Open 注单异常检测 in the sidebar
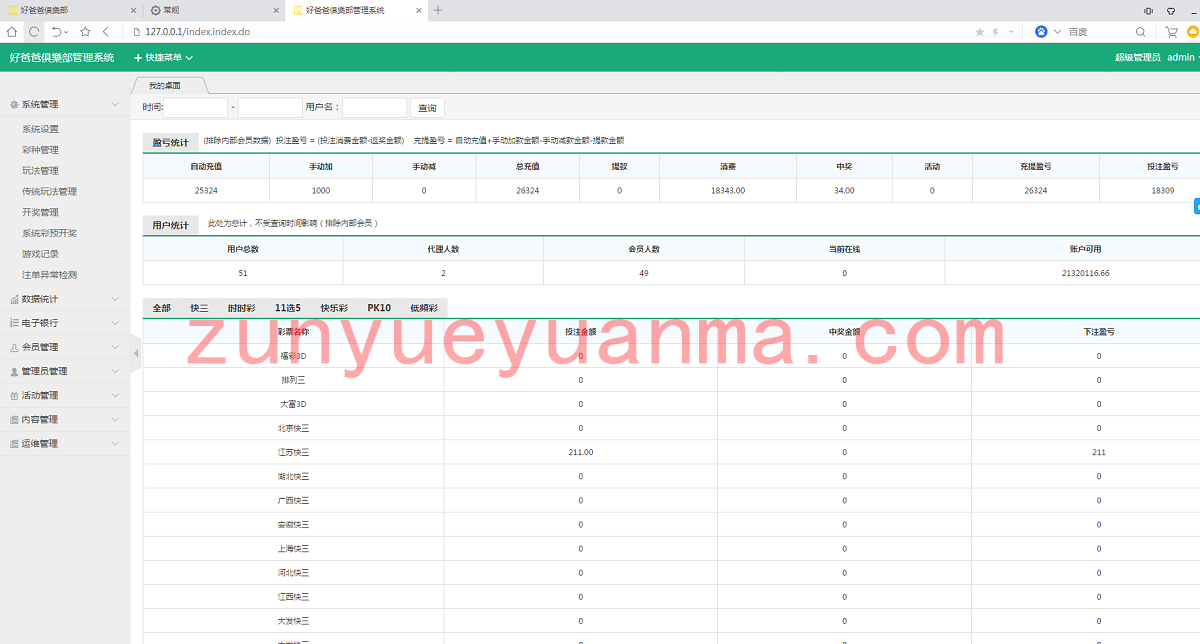 pyautogui.click(x=50, y=275)
